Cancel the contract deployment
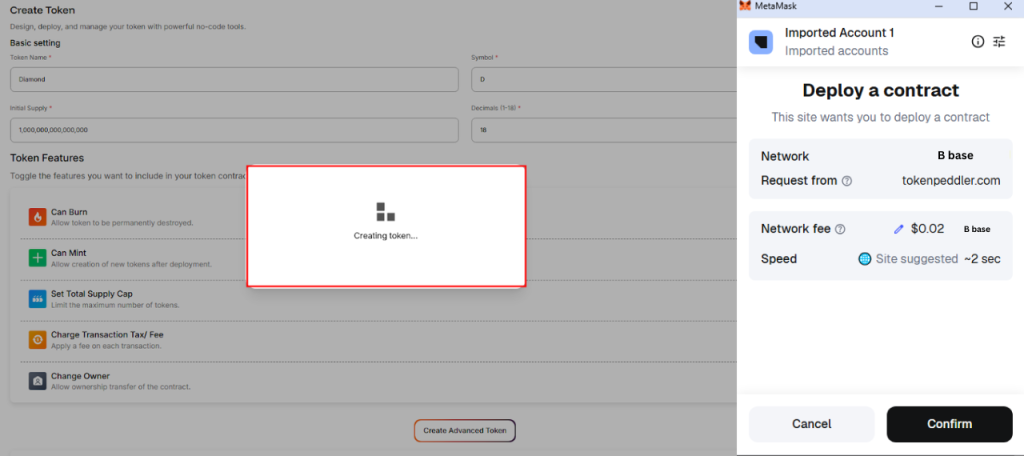 tap(811, 424)
